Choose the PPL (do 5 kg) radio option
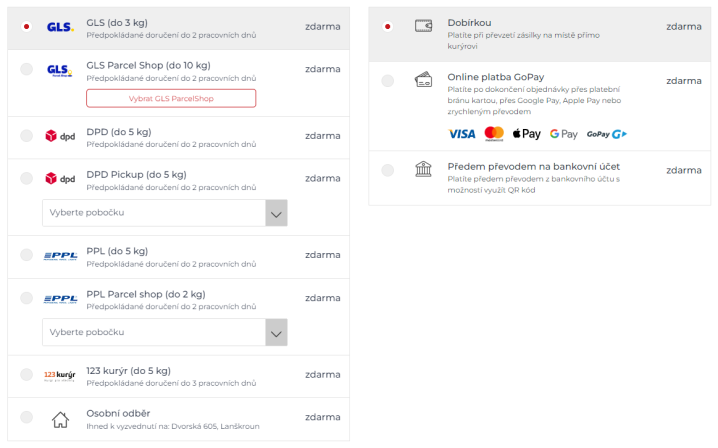The height and width of the screenshot is (448, 718). (x=27, y=255)
